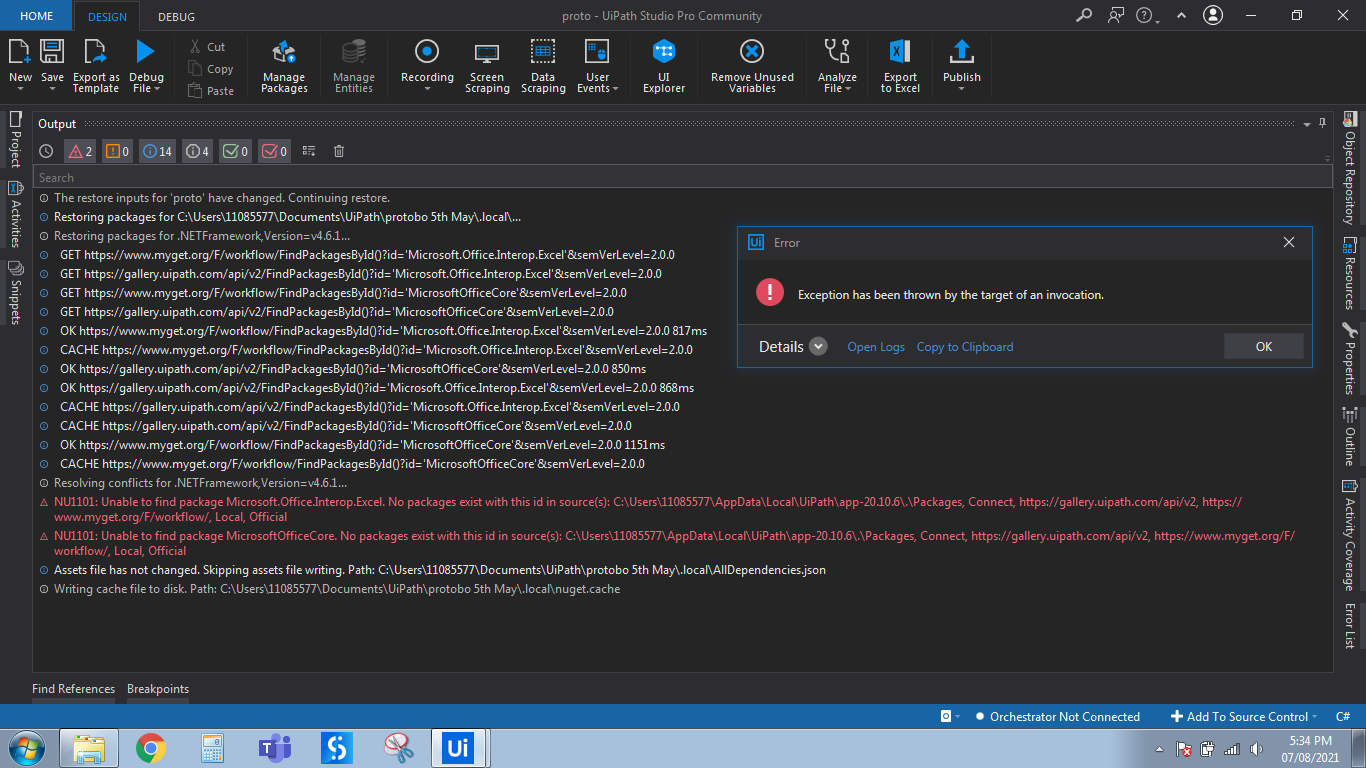Switch to the DESIGN tab
Screen dimensions: 1366x768
[x=107, y=17]
